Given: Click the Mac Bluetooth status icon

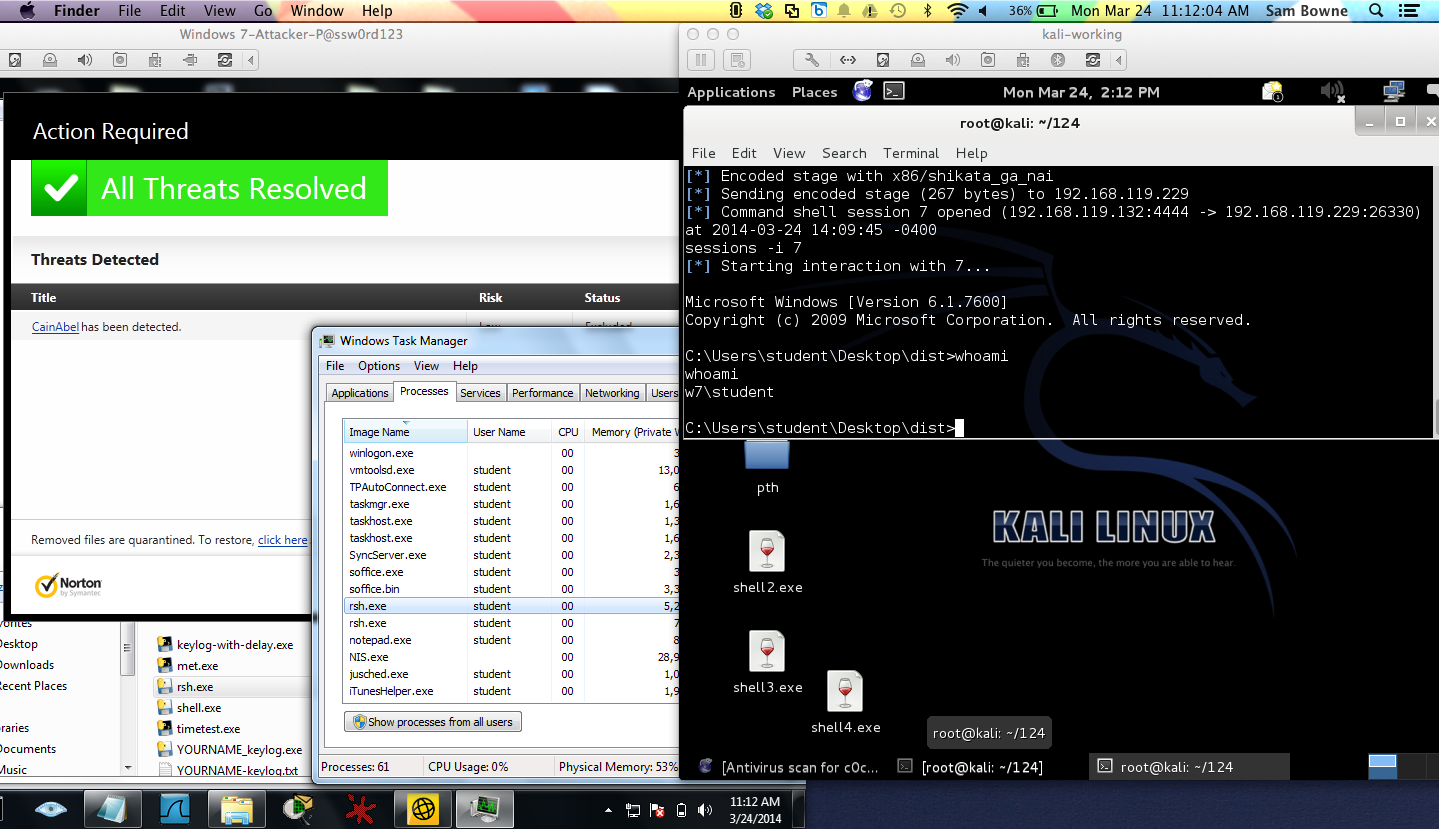Looking at the screenshot, I should (927, 11).
